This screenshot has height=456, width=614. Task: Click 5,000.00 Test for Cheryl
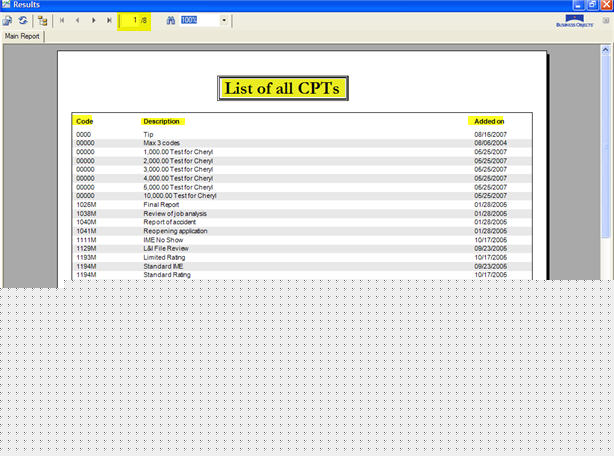tap(178, 187)
